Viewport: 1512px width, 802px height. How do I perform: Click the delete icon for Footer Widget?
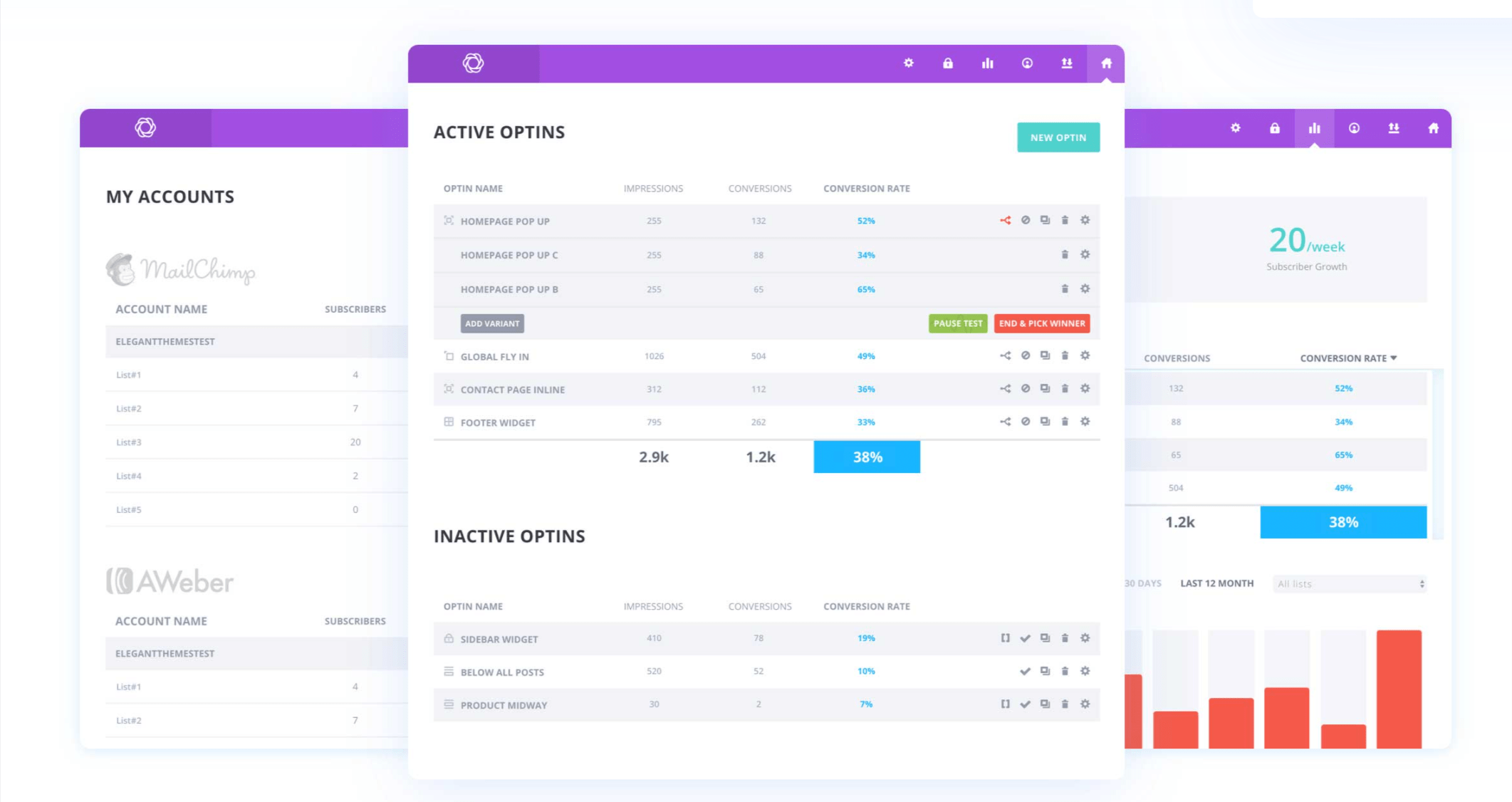point(1063,422)
